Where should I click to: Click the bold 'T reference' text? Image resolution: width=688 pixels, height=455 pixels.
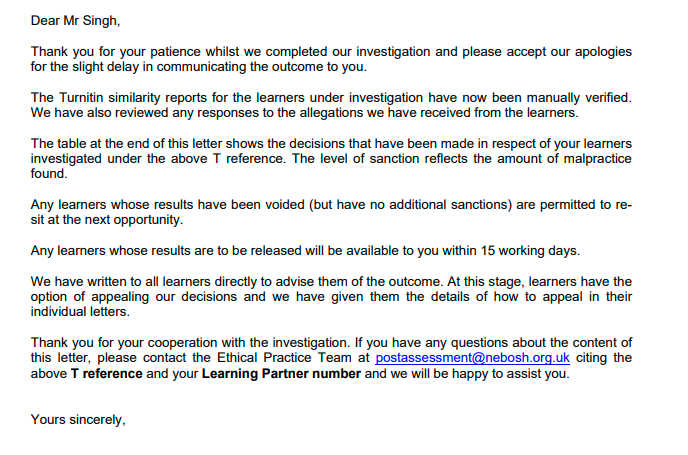107,374
